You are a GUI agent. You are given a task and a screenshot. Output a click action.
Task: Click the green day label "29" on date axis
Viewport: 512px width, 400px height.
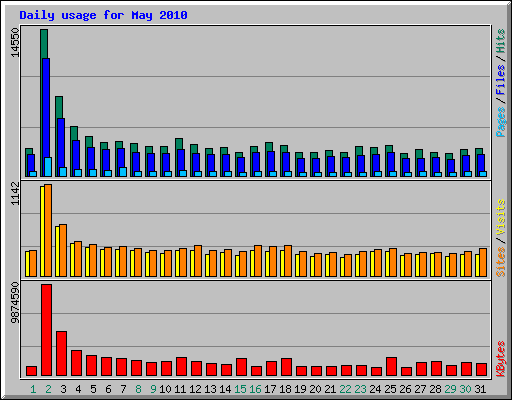(450, 389)
